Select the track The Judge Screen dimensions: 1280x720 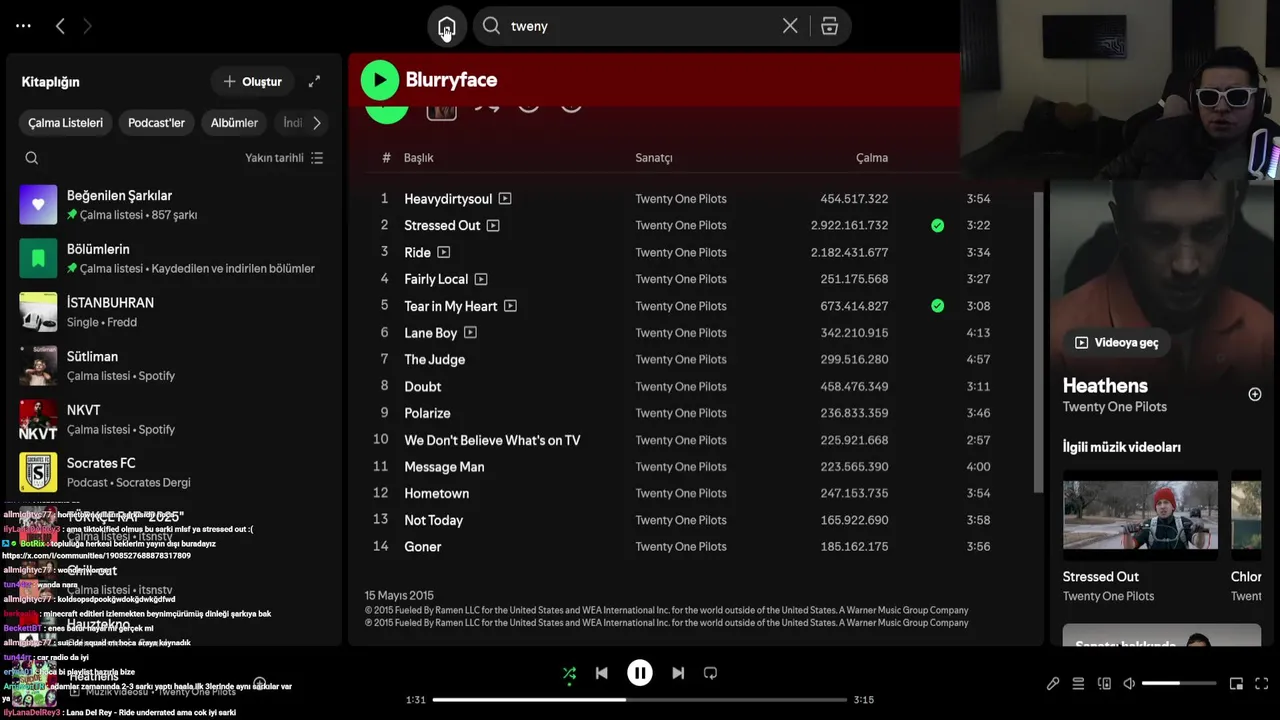point(434,360)
